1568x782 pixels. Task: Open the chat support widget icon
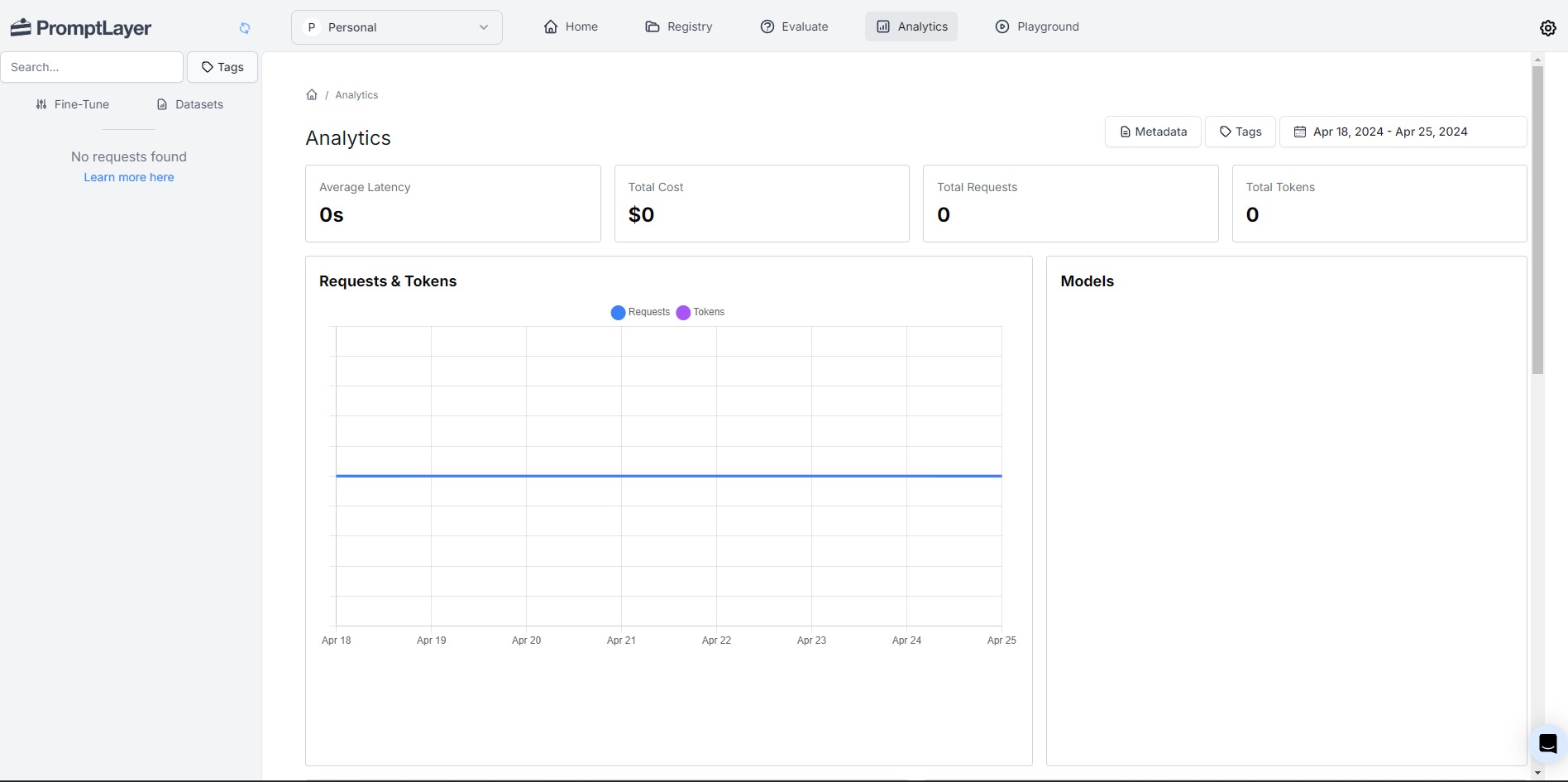(1547, 744)
